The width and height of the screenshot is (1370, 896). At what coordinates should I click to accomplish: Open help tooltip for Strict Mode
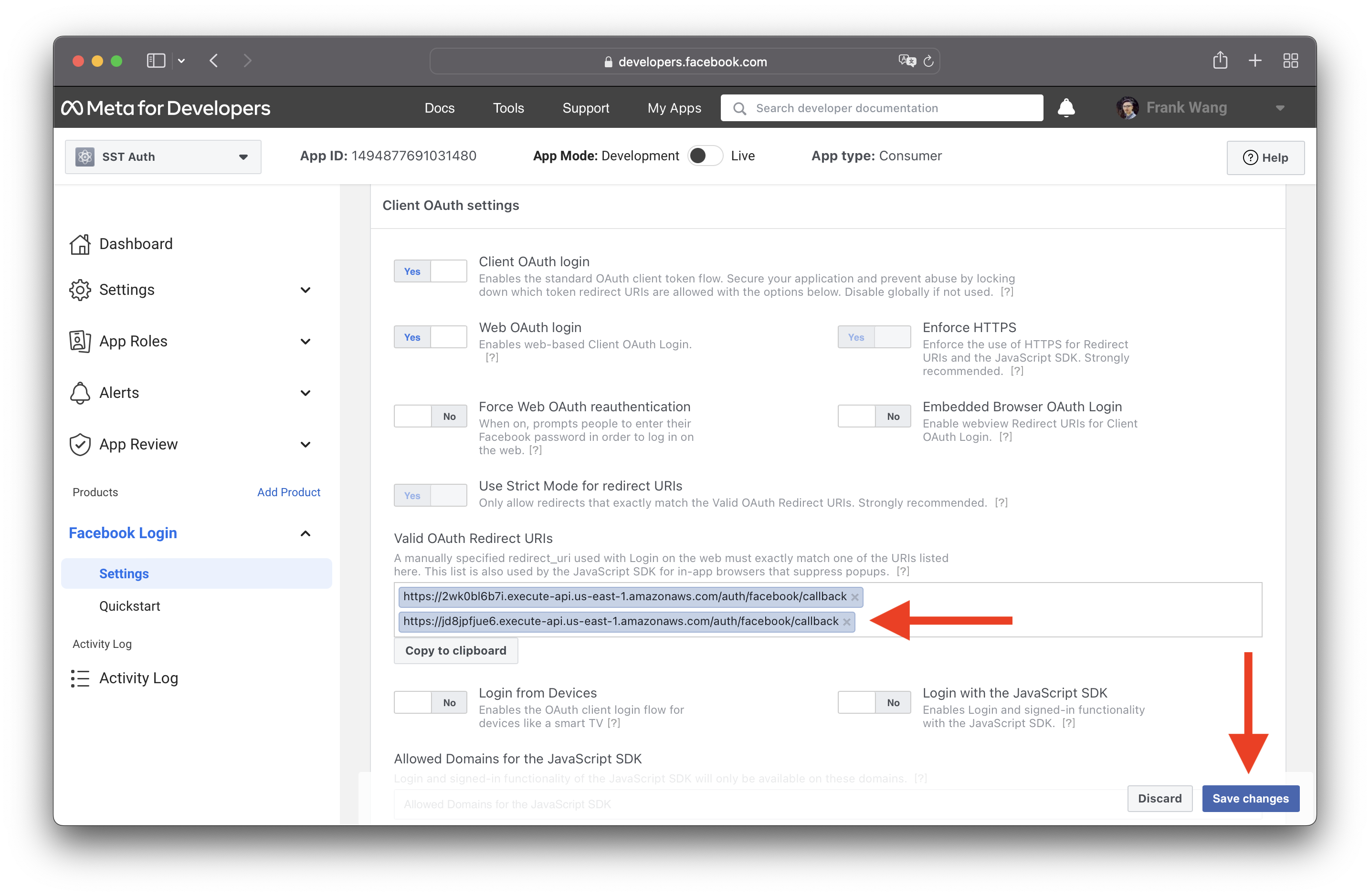click(1001, 503)
